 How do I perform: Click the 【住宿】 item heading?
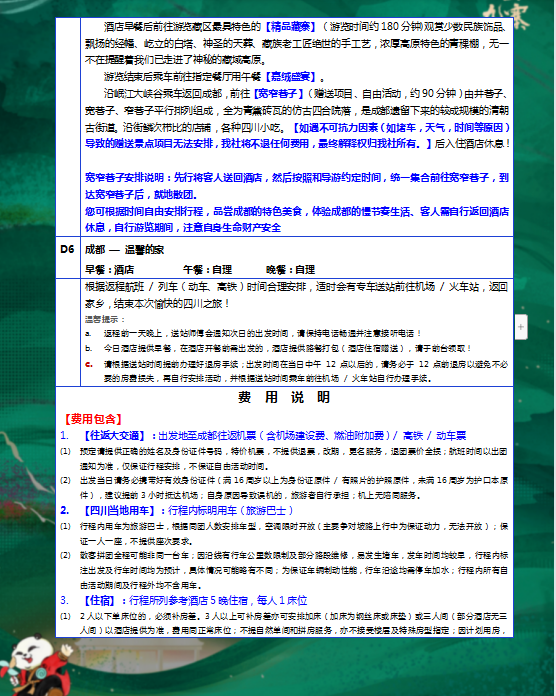[100, 601]
